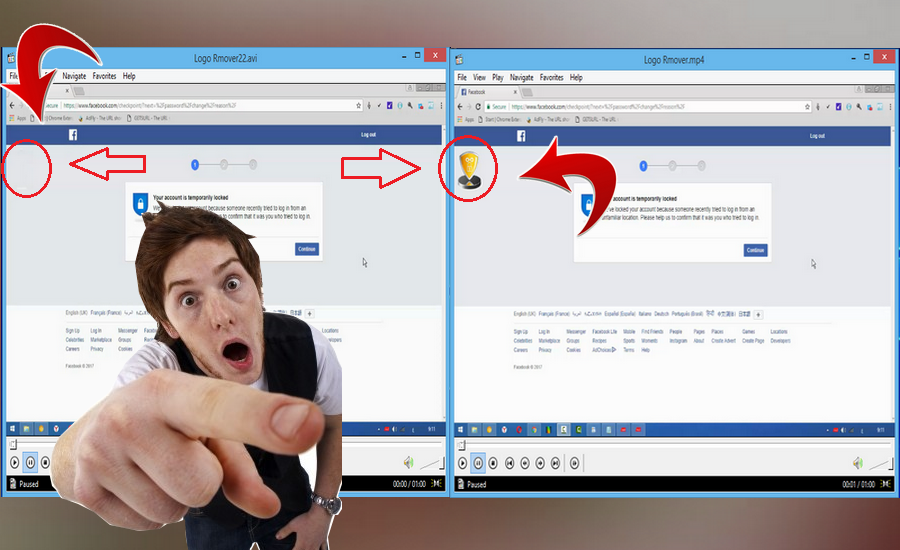Mute speaker icon in Logo Rmover22.avi window

coord(409,462)
